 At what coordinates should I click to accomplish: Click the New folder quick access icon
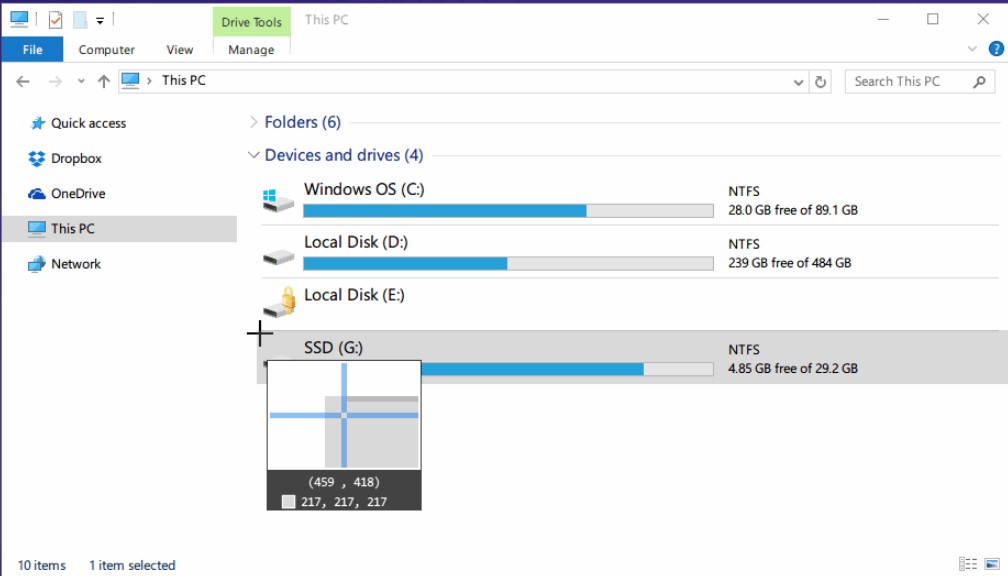click(x=80, y=19)
